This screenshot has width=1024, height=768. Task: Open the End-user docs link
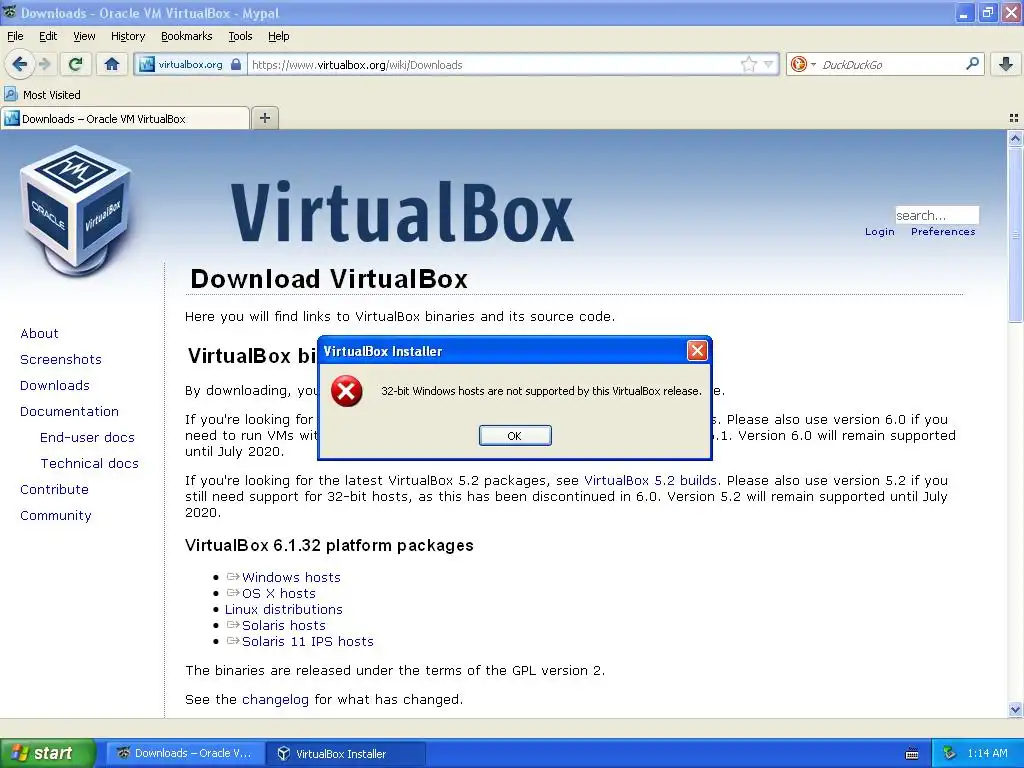(x=87, y=438)
